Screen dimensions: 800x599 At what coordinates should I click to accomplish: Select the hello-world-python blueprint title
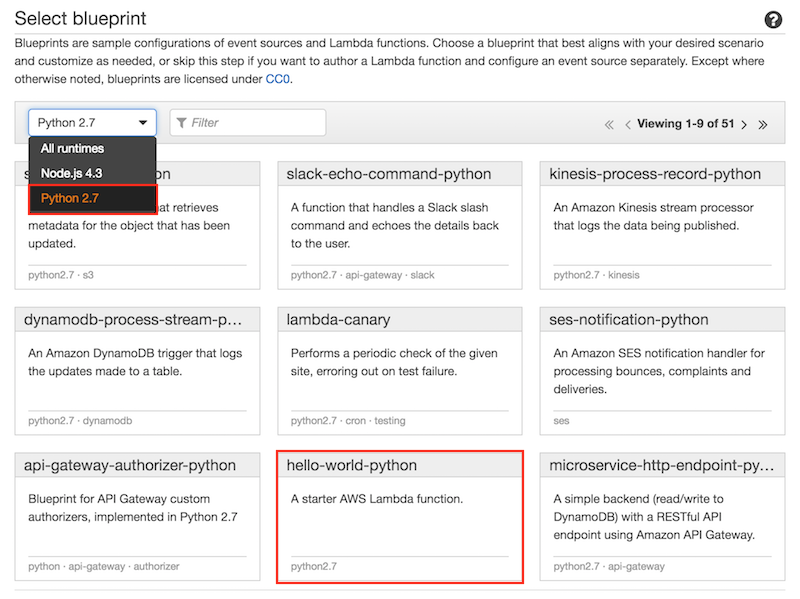pos(352,465)
